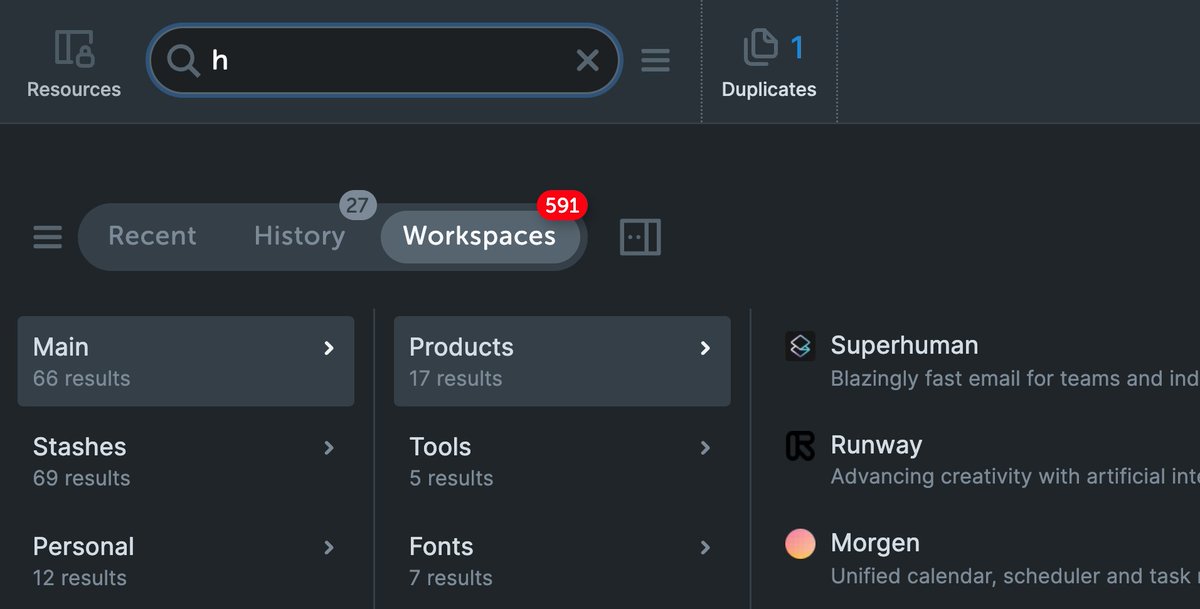Click "12 results" under Personal
Screen dimensions: 1200x609
click(80, 578)
